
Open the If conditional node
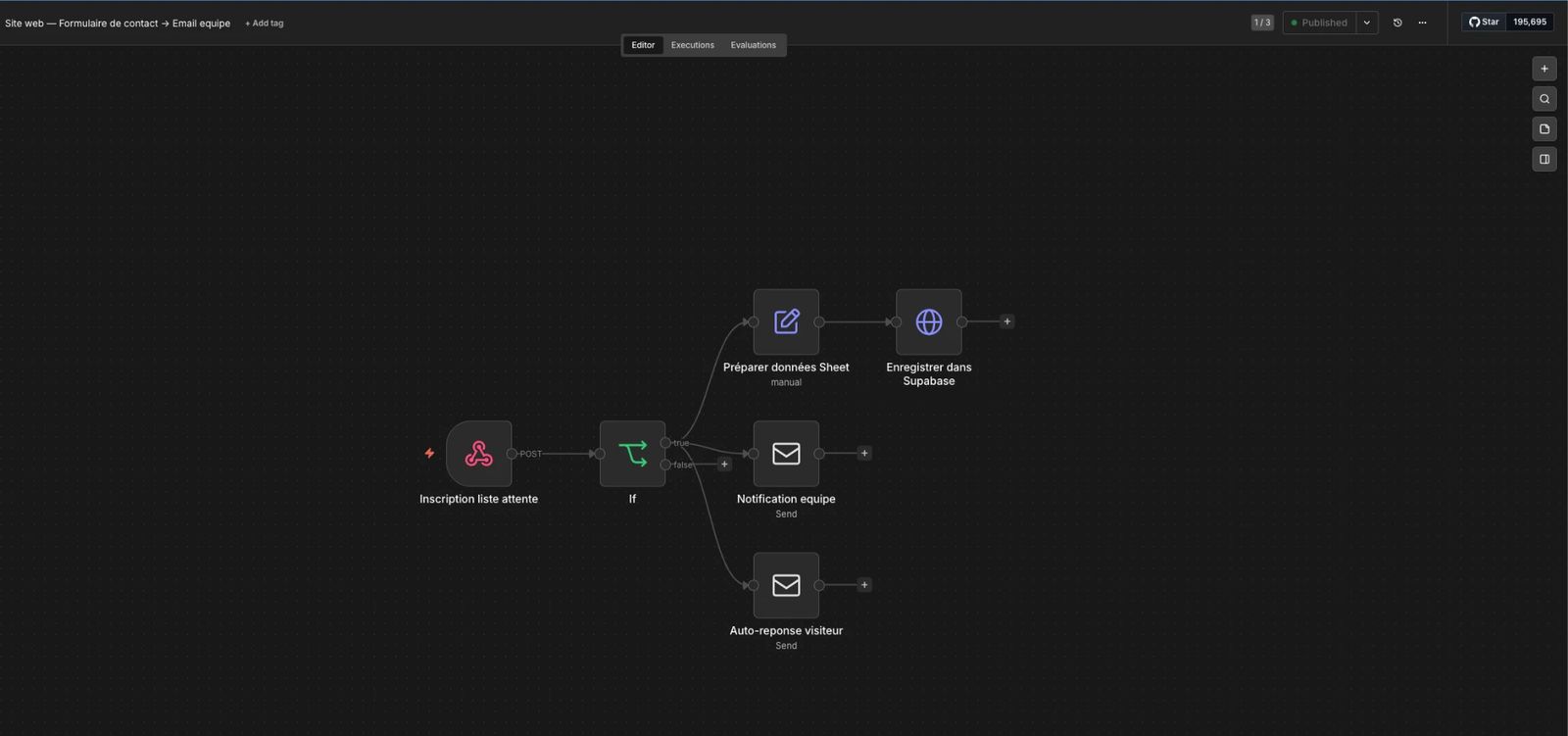[632, 454]
